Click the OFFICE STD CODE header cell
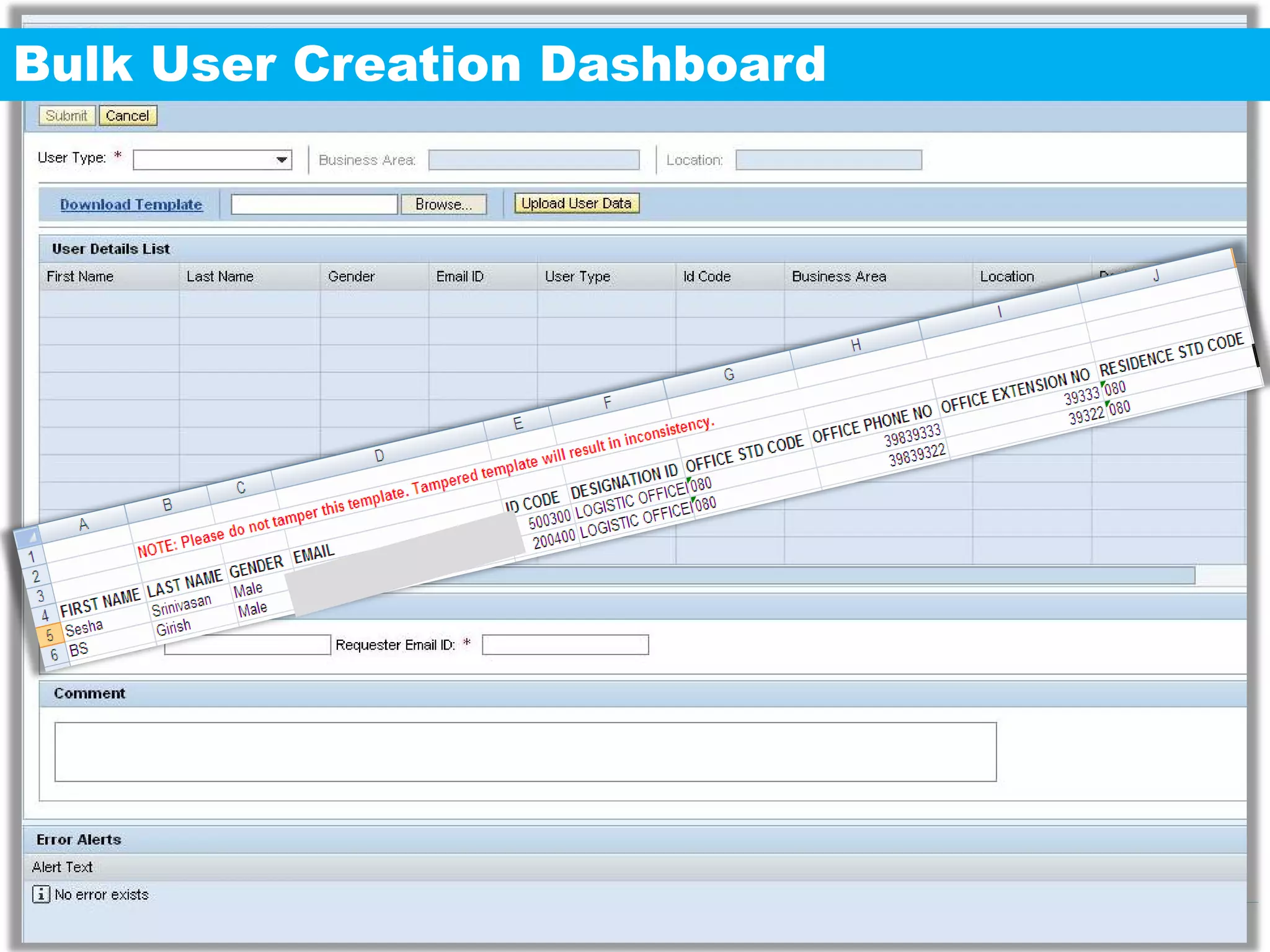This screenshot has height=952, width=1270. click(x=744, y=453)
